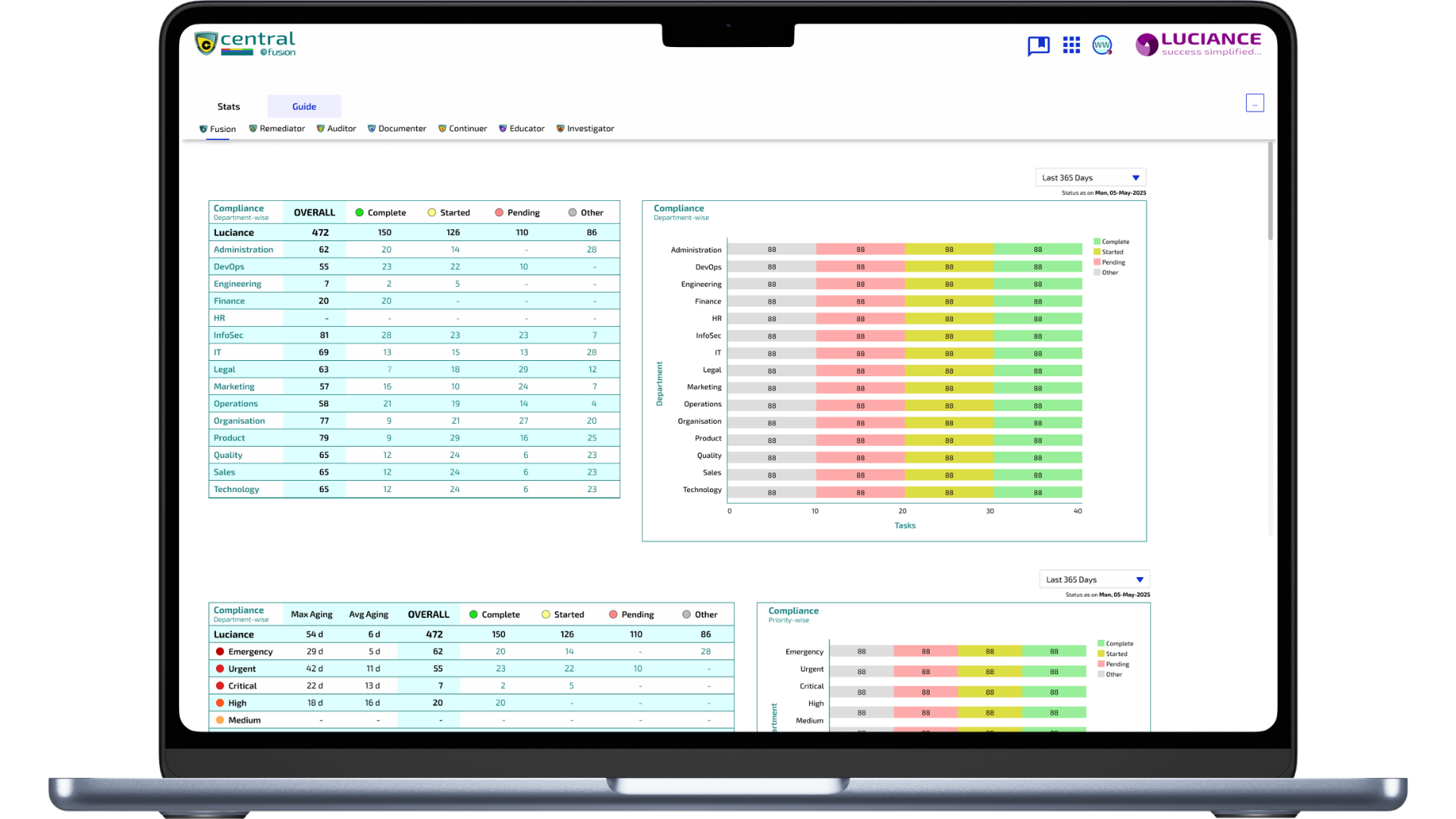Viewport: 1456px width, 819px height.
Task: Select the Investigator shield icon
Action: click(x=560, y=129)
